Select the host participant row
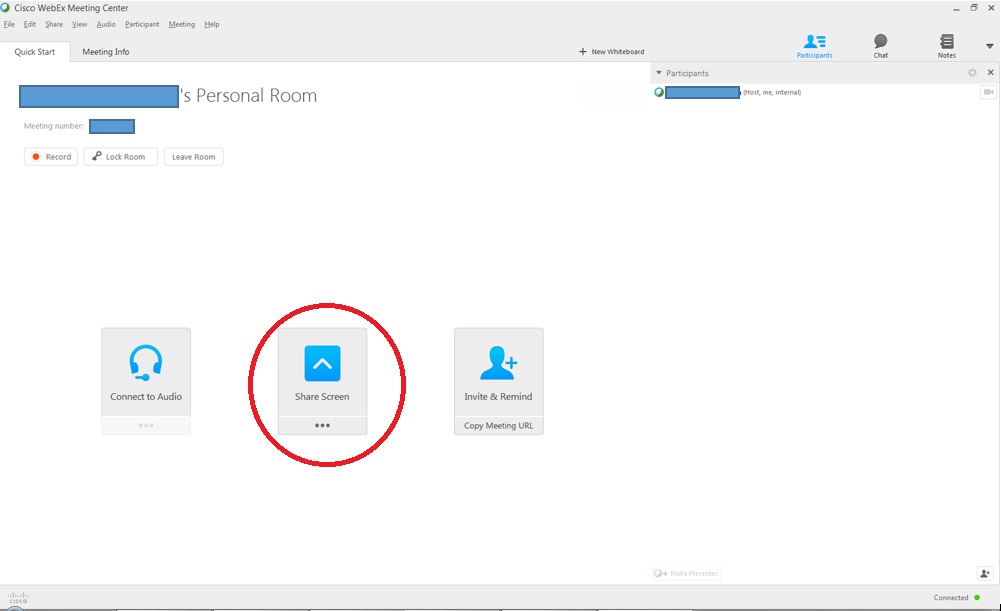This screenshot has width=1001, height=611. 825,93
